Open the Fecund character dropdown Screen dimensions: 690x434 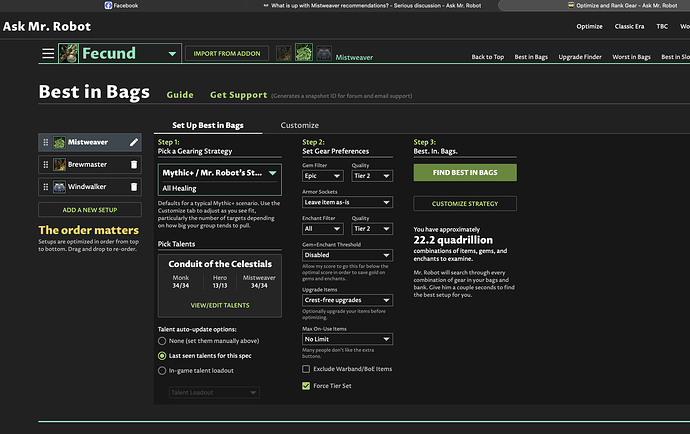[x=172, y=54]
